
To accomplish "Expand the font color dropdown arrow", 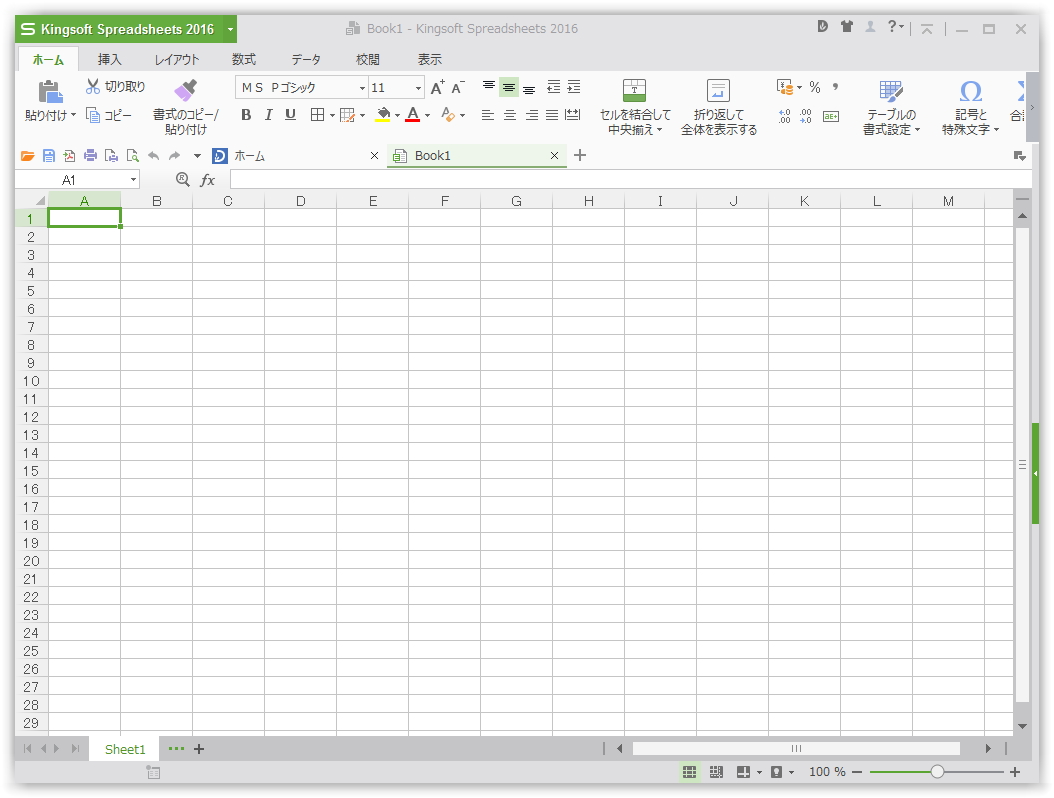I will (x=426, y=115).
